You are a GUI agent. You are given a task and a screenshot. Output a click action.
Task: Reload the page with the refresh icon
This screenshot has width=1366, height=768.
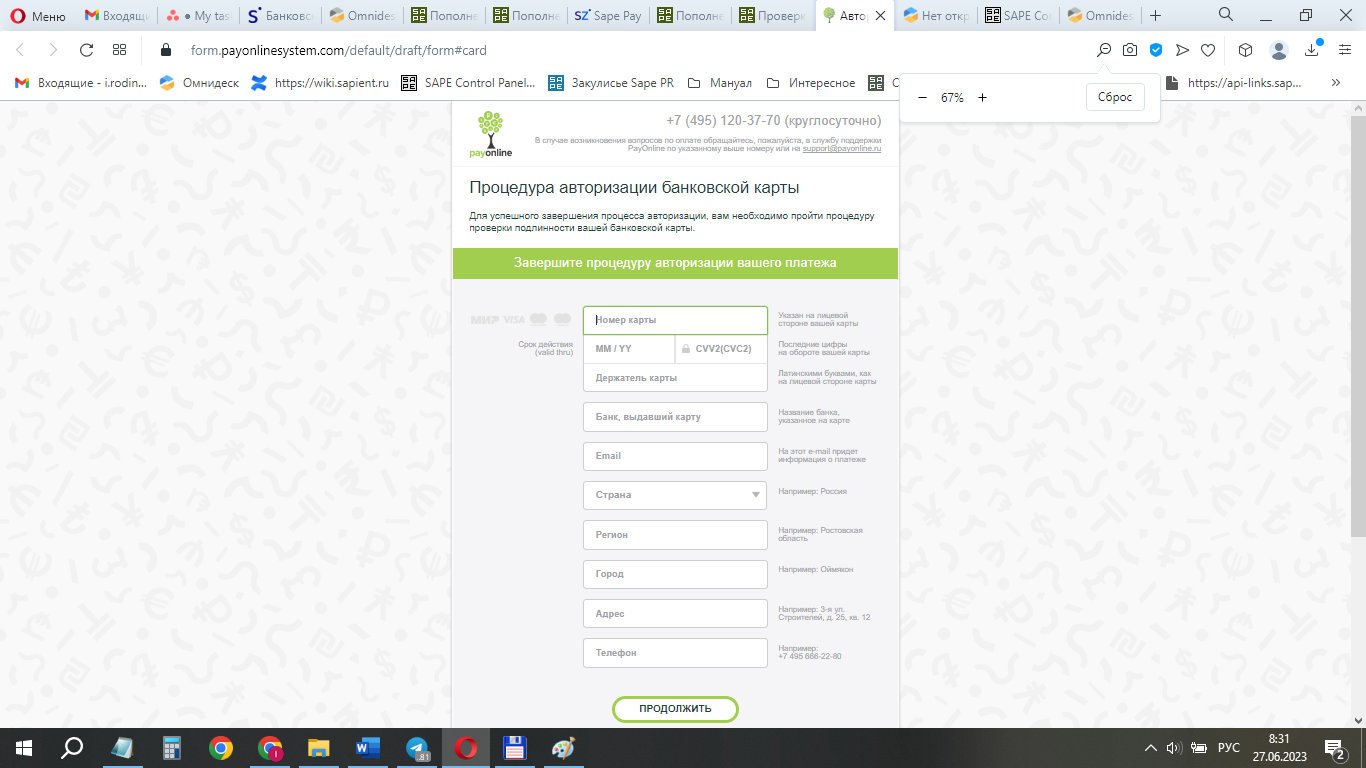[x=86, y=50]
